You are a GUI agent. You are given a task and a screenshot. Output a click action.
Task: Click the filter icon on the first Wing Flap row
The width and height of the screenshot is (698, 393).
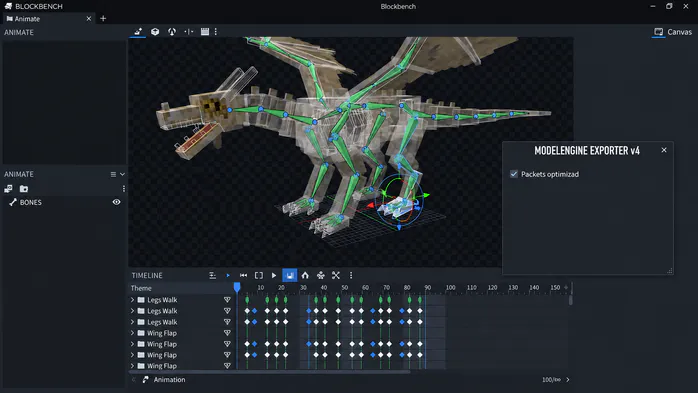227,333
